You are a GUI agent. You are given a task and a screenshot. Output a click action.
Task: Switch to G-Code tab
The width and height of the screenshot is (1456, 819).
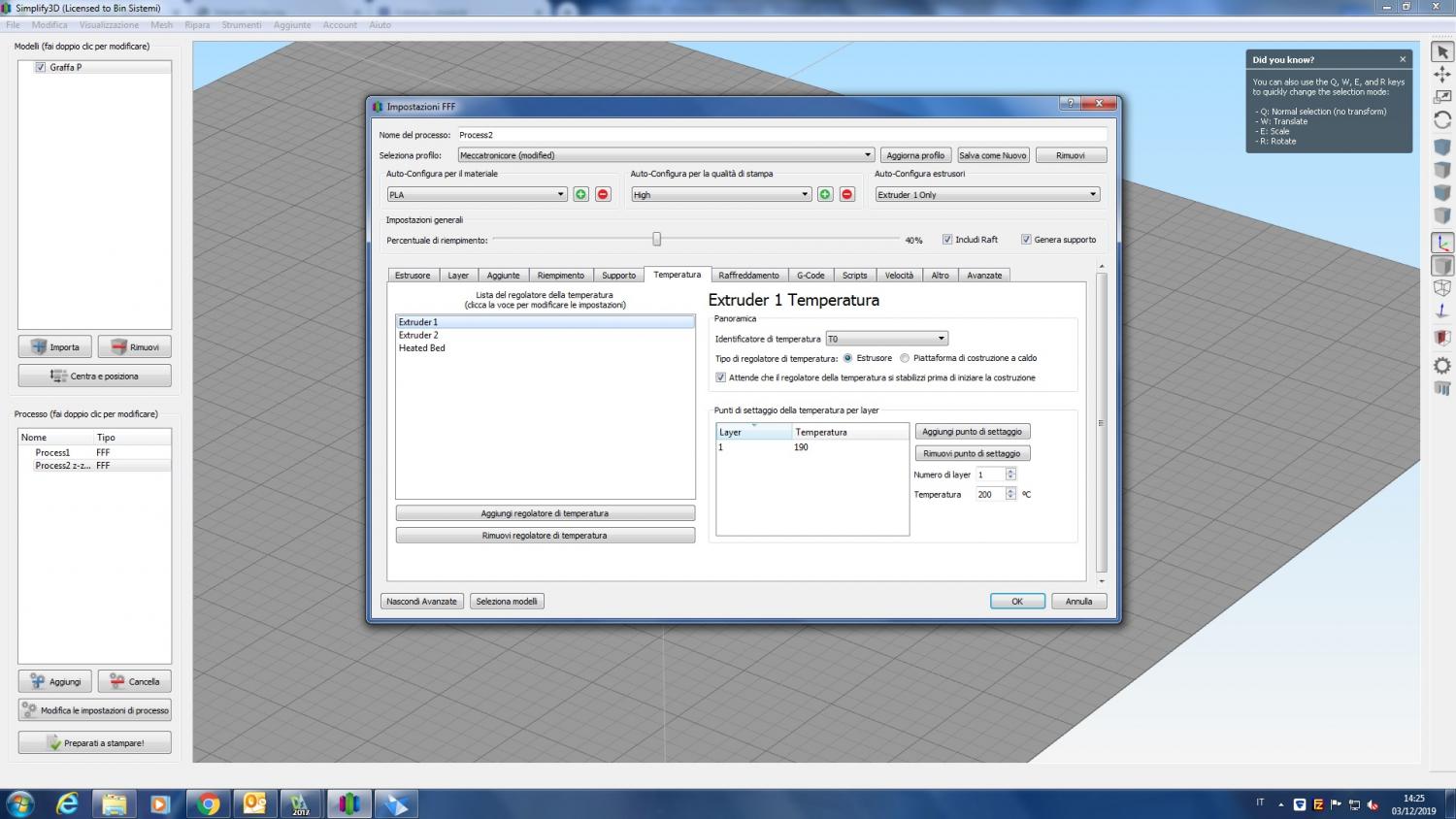point(811,276)
